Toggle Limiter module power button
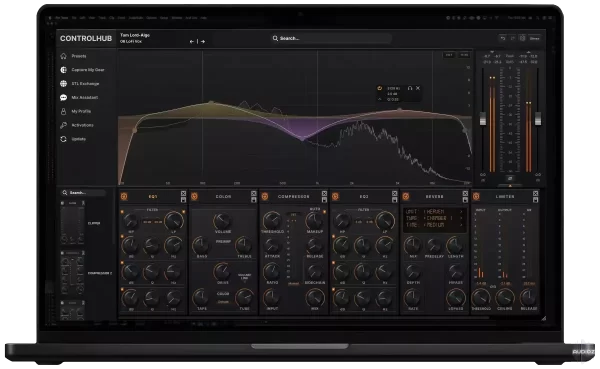The image size is (600, 369). 476,196
